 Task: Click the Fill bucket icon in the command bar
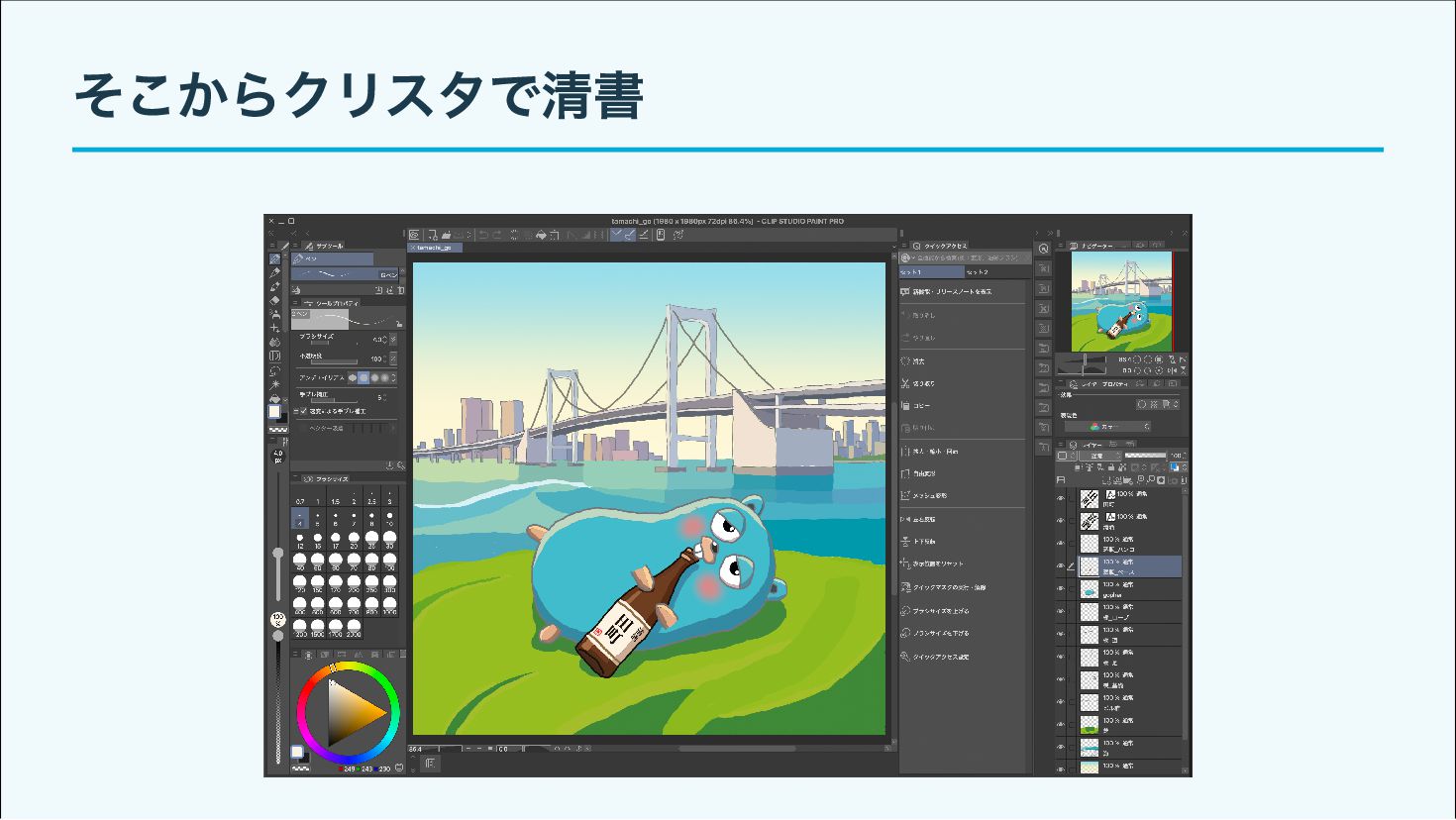click(541, 235)
